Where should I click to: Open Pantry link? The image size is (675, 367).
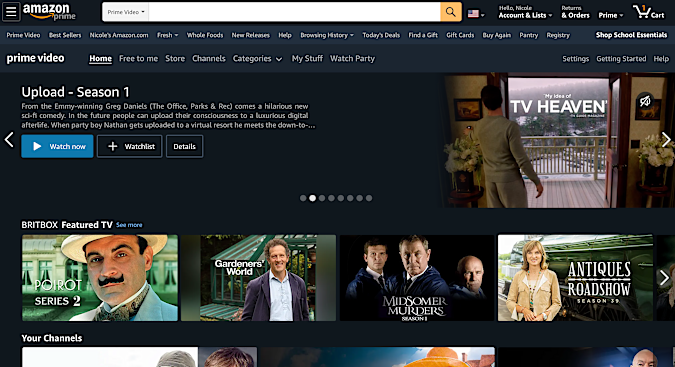pos(529,35)
